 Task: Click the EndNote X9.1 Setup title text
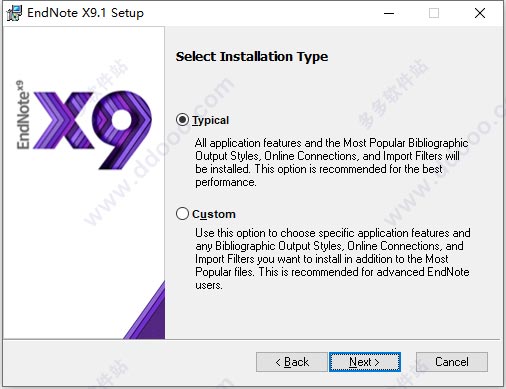(x=85, y=13)
